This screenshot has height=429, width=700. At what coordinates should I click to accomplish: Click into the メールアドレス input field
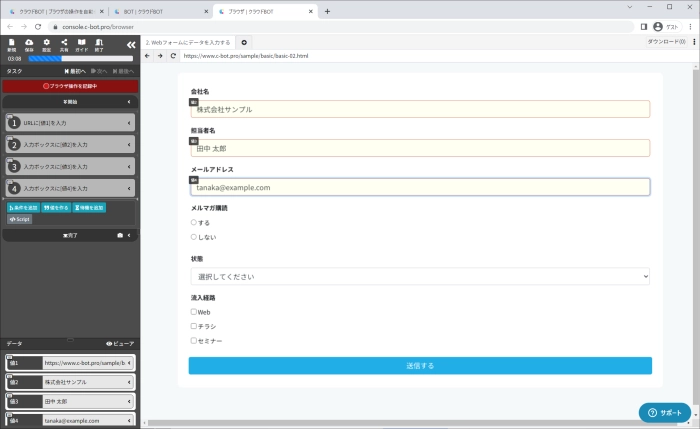(420, 187)
